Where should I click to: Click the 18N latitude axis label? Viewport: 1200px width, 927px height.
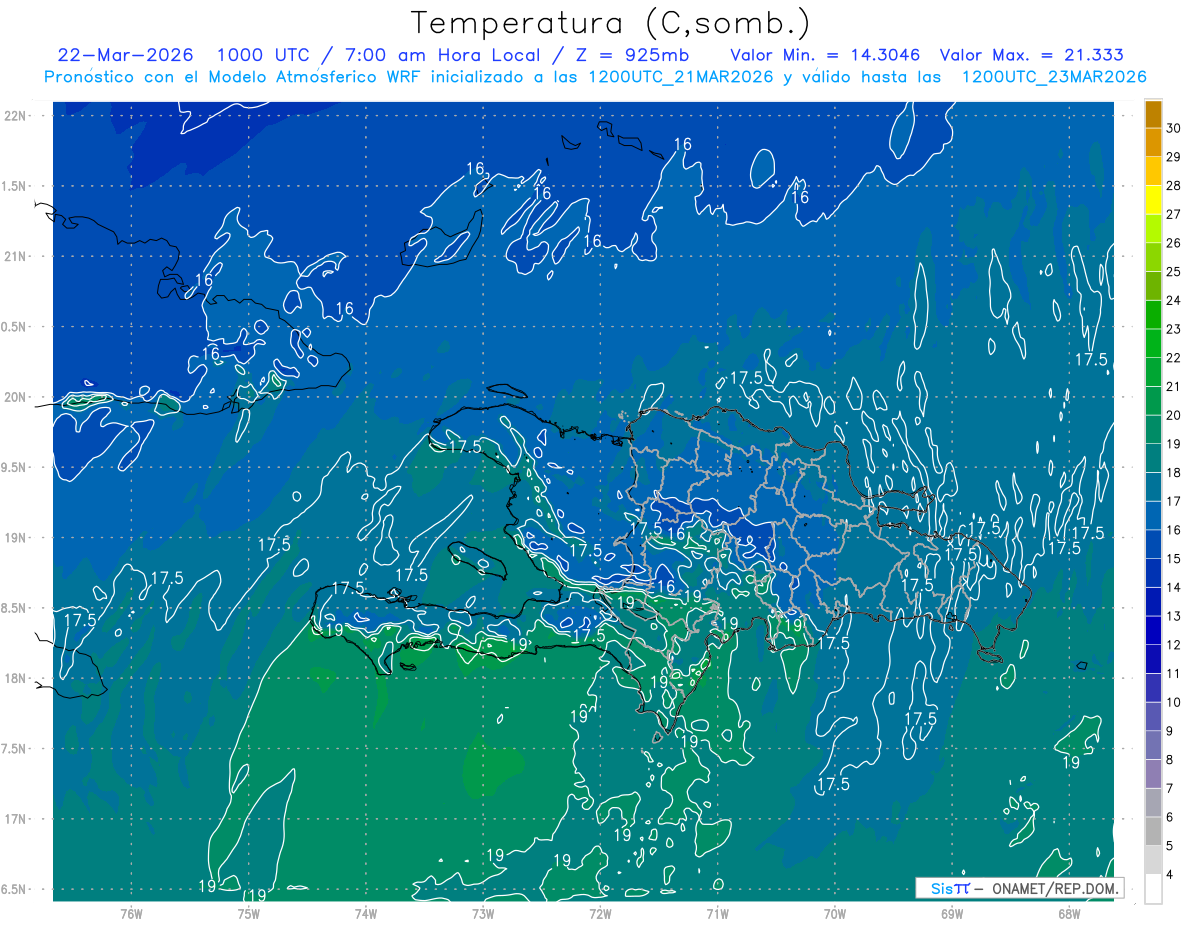coord(16,678)
